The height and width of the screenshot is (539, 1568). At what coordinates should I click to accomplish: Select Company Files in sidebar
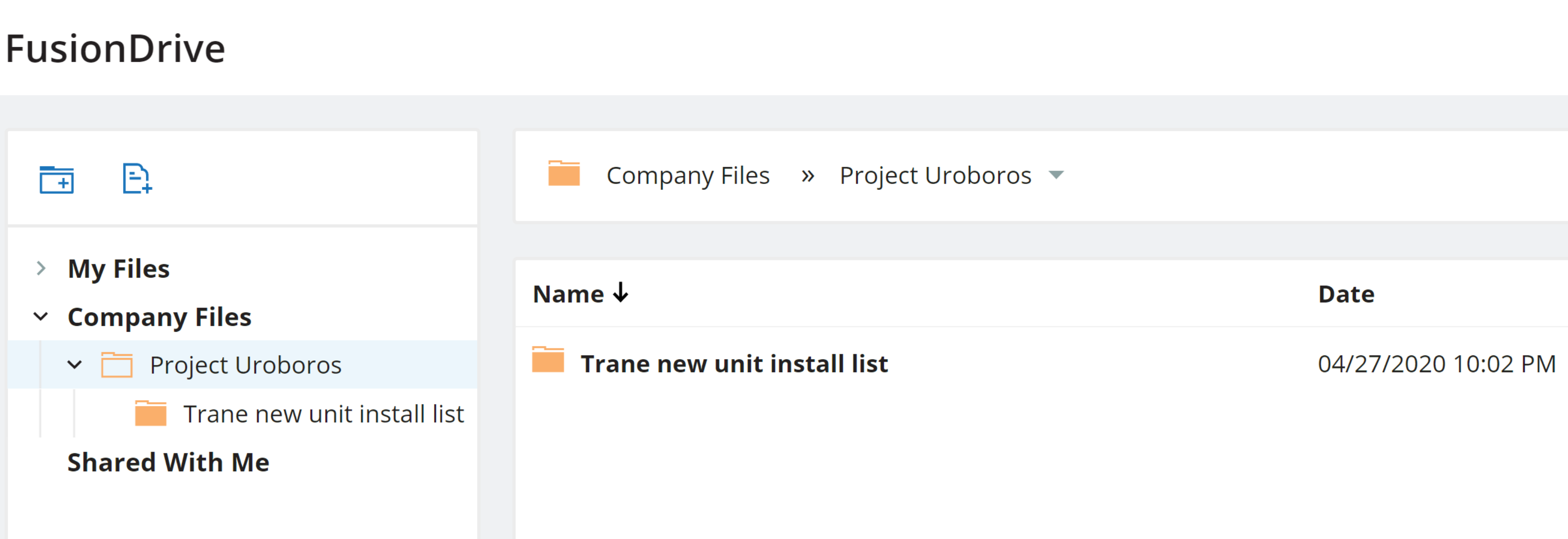pos(160,317)
